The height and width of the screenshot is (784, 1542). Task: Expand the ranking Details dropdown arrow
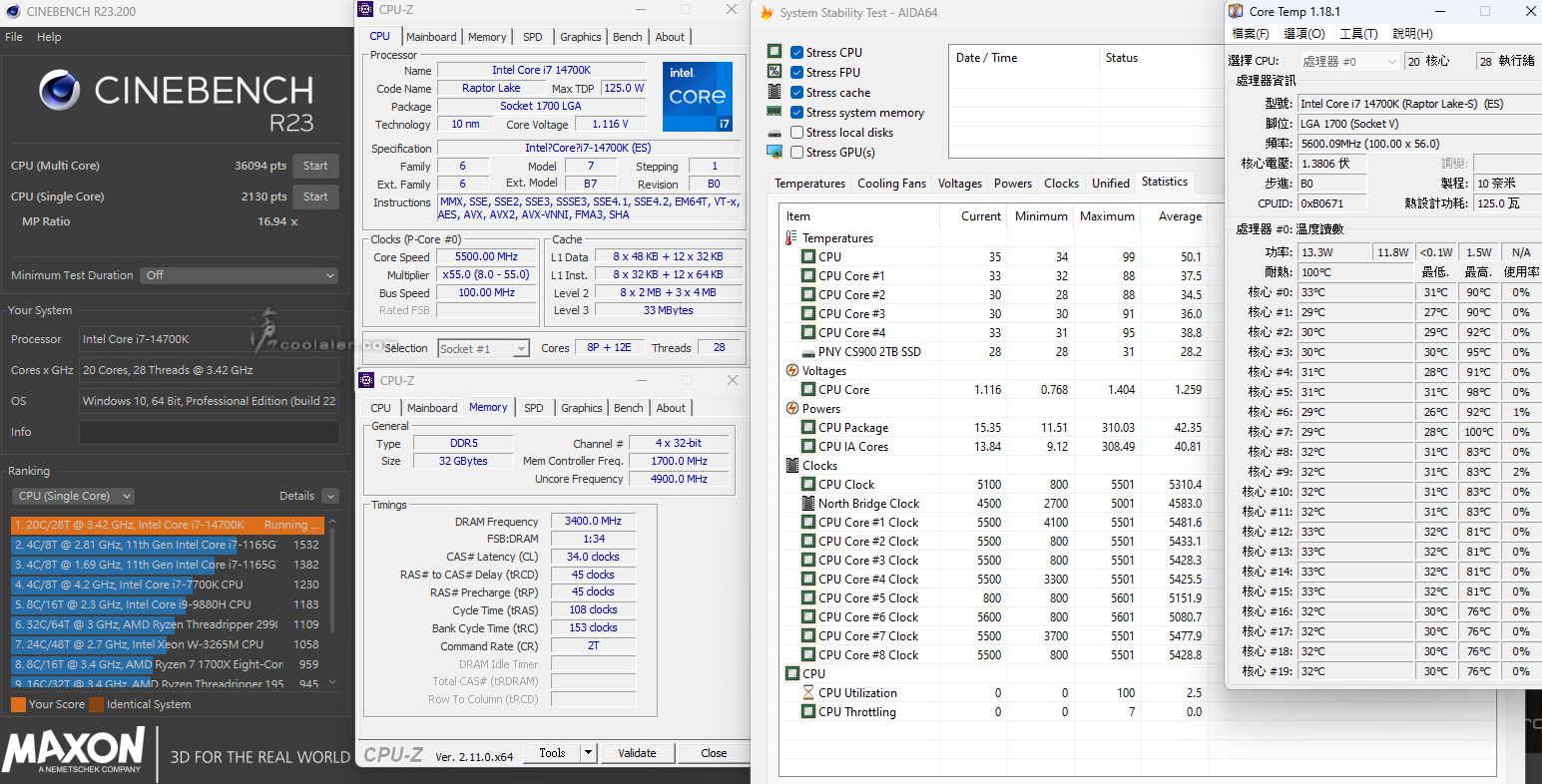point(330,496)
